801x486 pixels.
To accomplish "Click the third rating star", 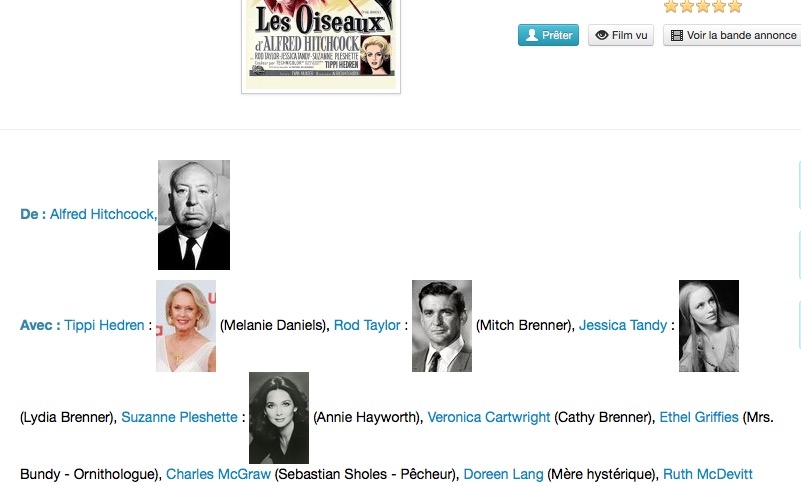I will point(703,6).
